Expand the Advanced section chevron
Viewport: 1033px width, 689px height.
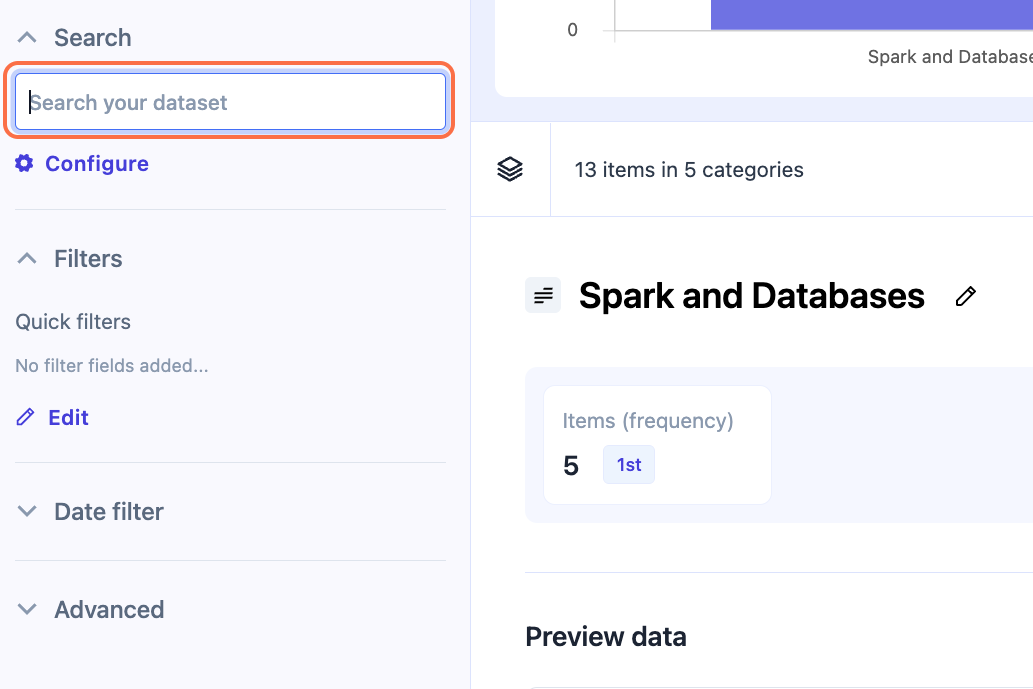[28, 610]
